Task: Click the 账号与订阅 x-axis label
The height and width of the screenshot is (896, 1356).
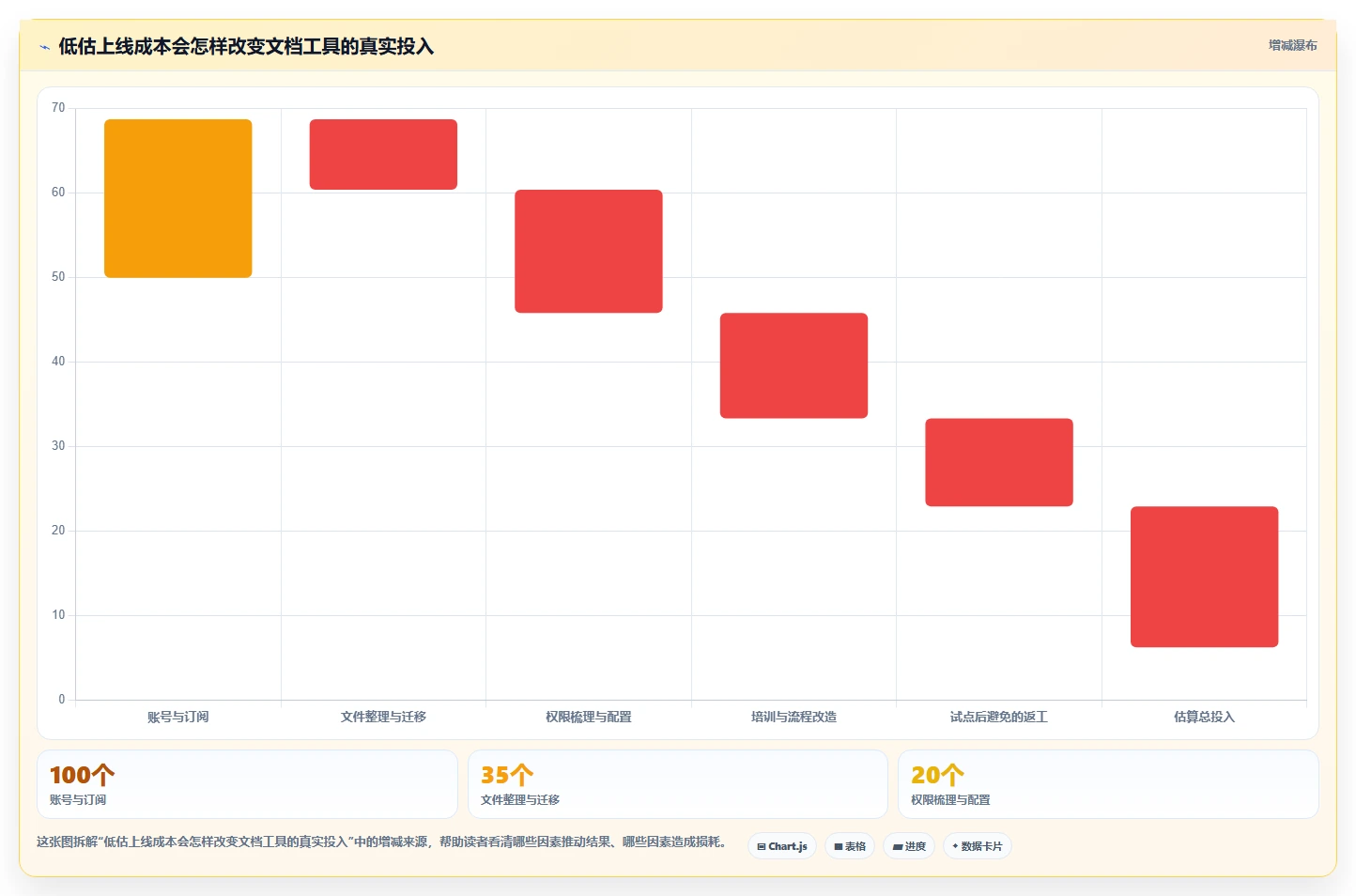Action: pos(178,717)
